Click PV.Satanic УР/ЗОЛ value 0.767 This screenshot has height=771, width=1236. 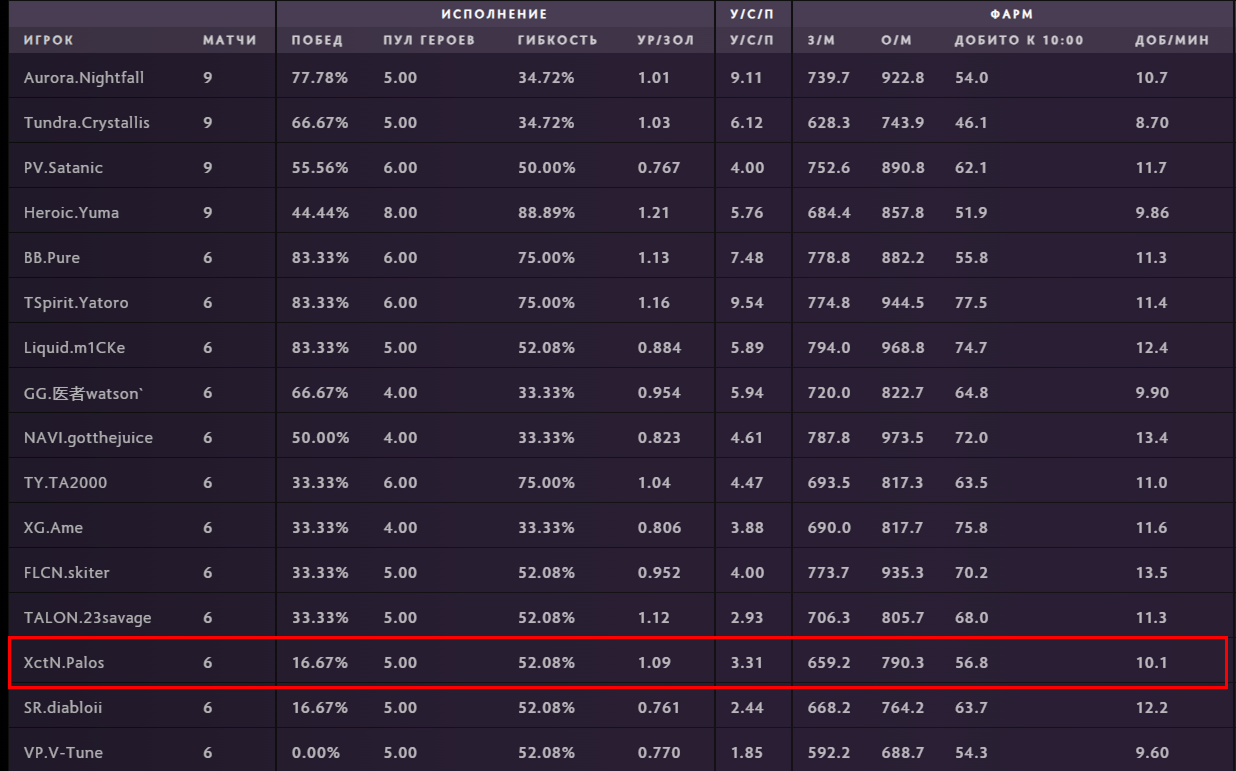(659, 167)
